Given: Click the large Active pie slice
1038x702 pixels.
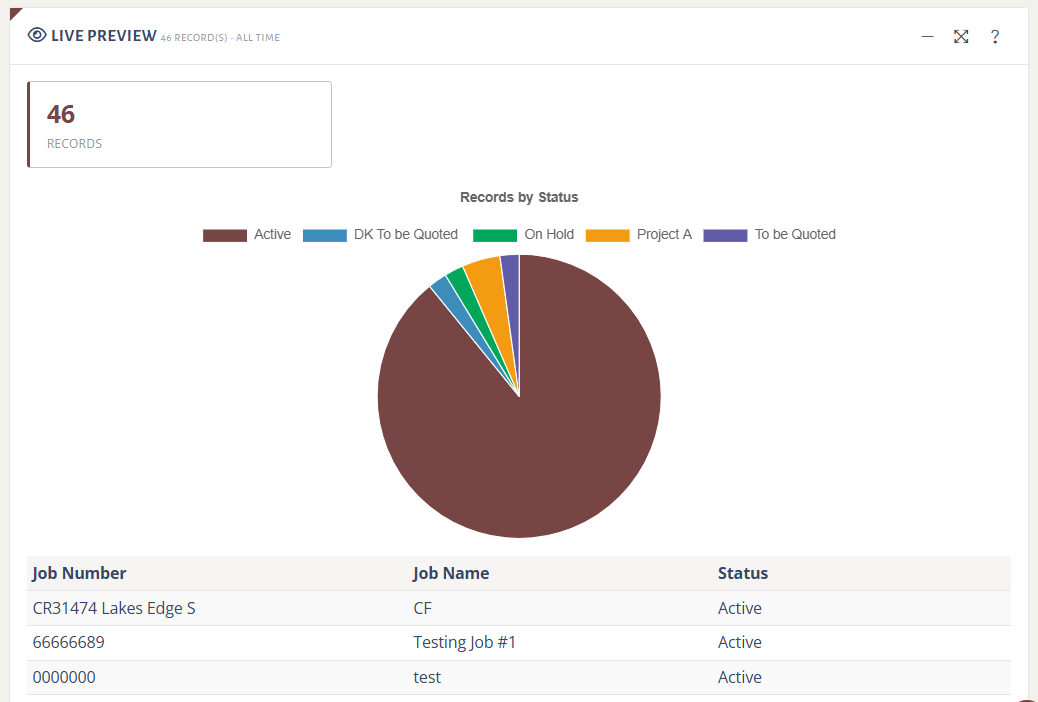Looking at the screenshot, I should pyautogui.click(x=530, y=430).
